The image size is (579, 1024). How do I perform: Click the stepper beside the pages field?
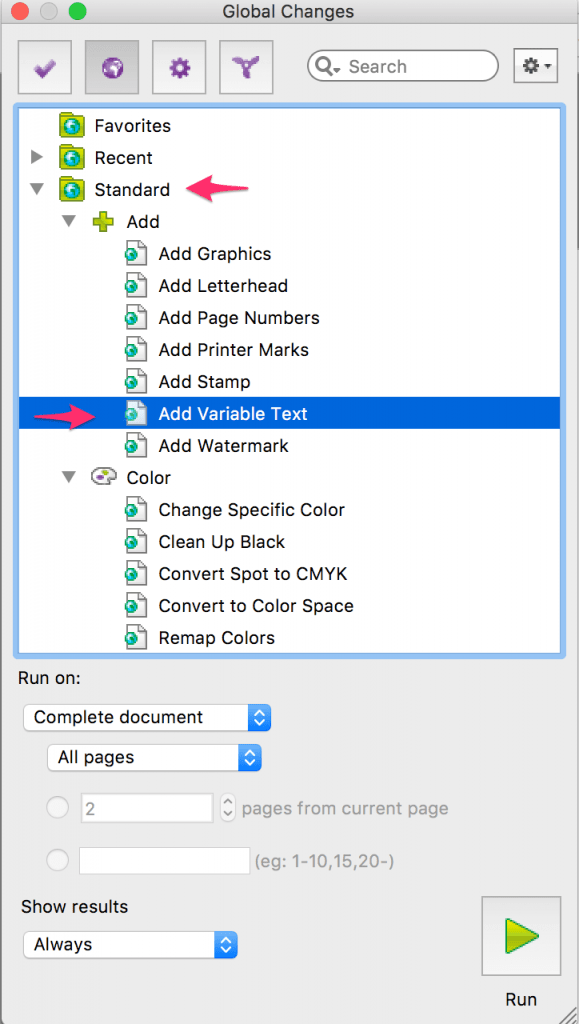[x=228, y=807]
